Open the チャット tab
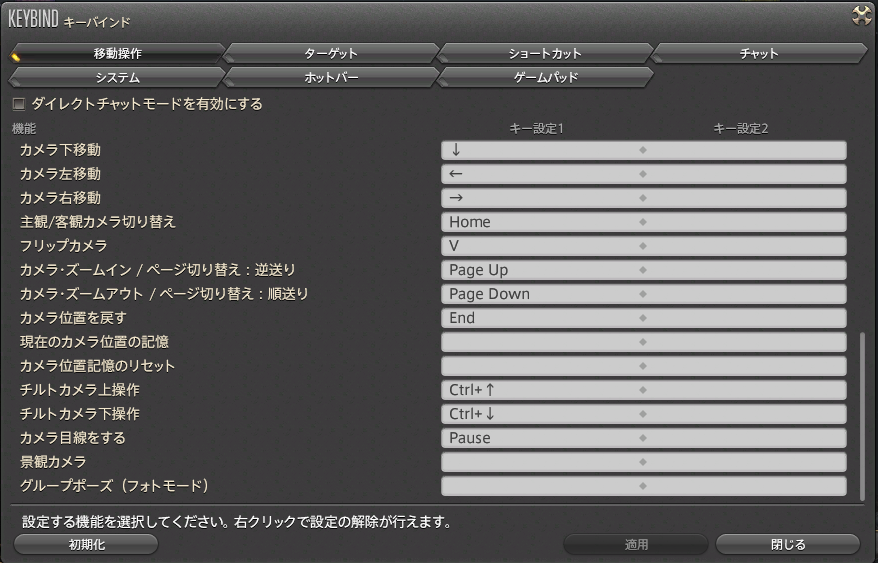The width and height of the screenshot is (878, 563). 759,53
